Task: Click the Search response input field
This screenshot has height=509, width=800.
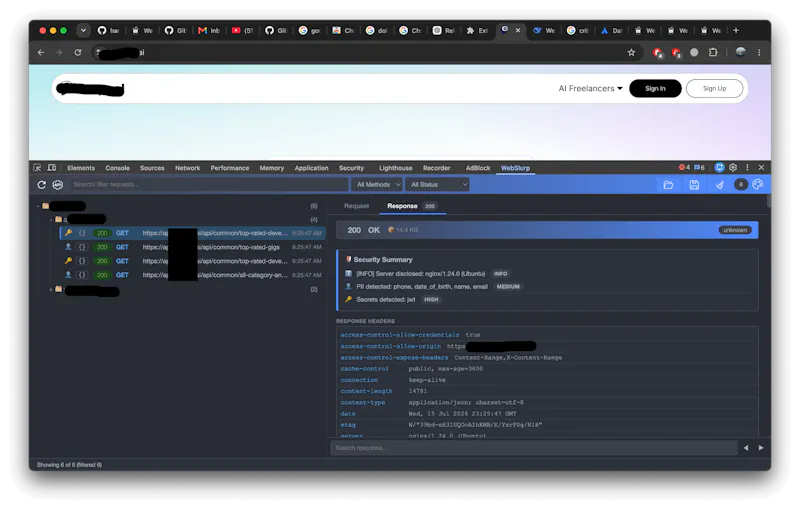Action: pos(534,448)
